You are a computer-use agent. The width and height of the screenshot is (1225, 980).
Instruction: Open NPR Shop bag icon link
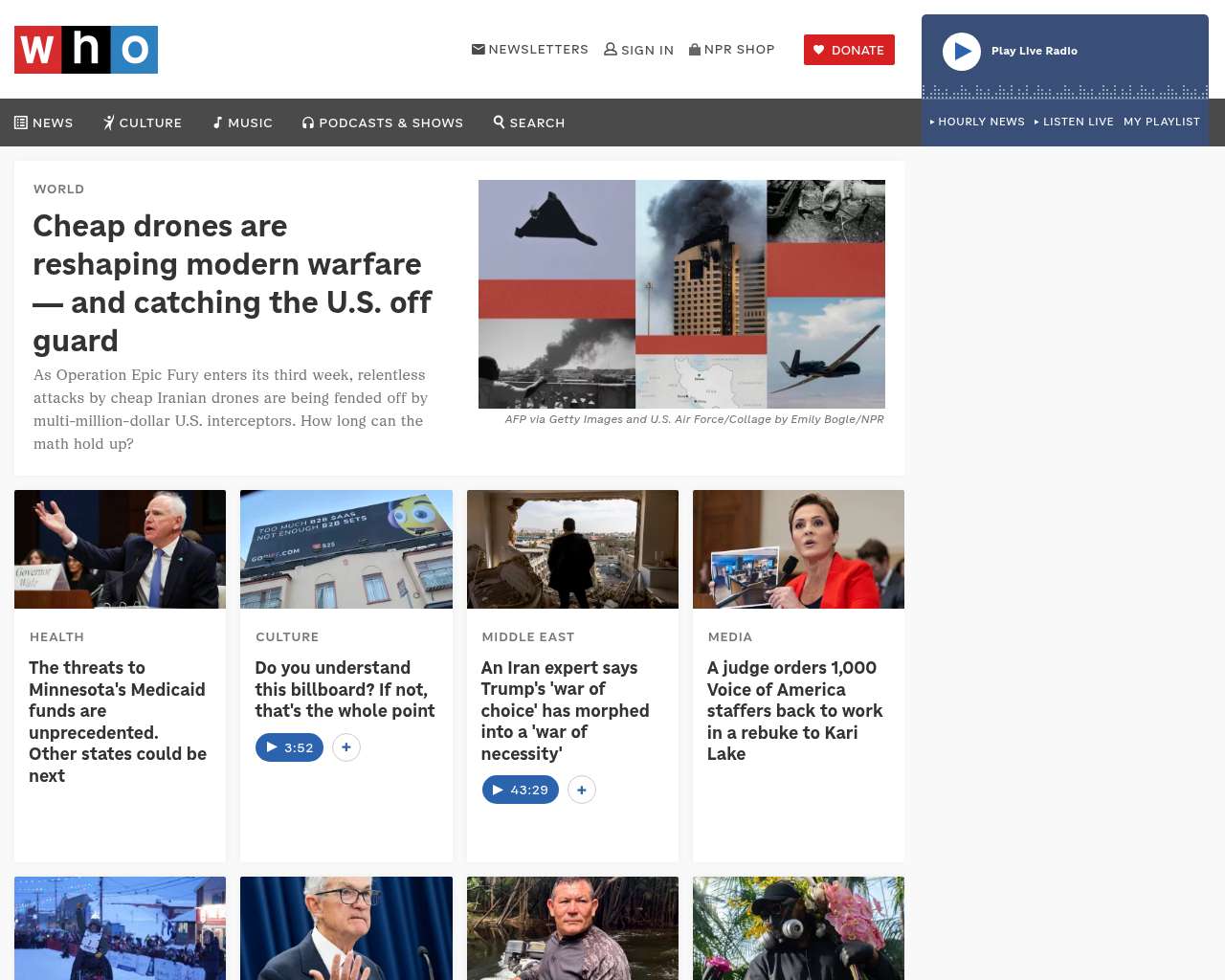(695, 49)
